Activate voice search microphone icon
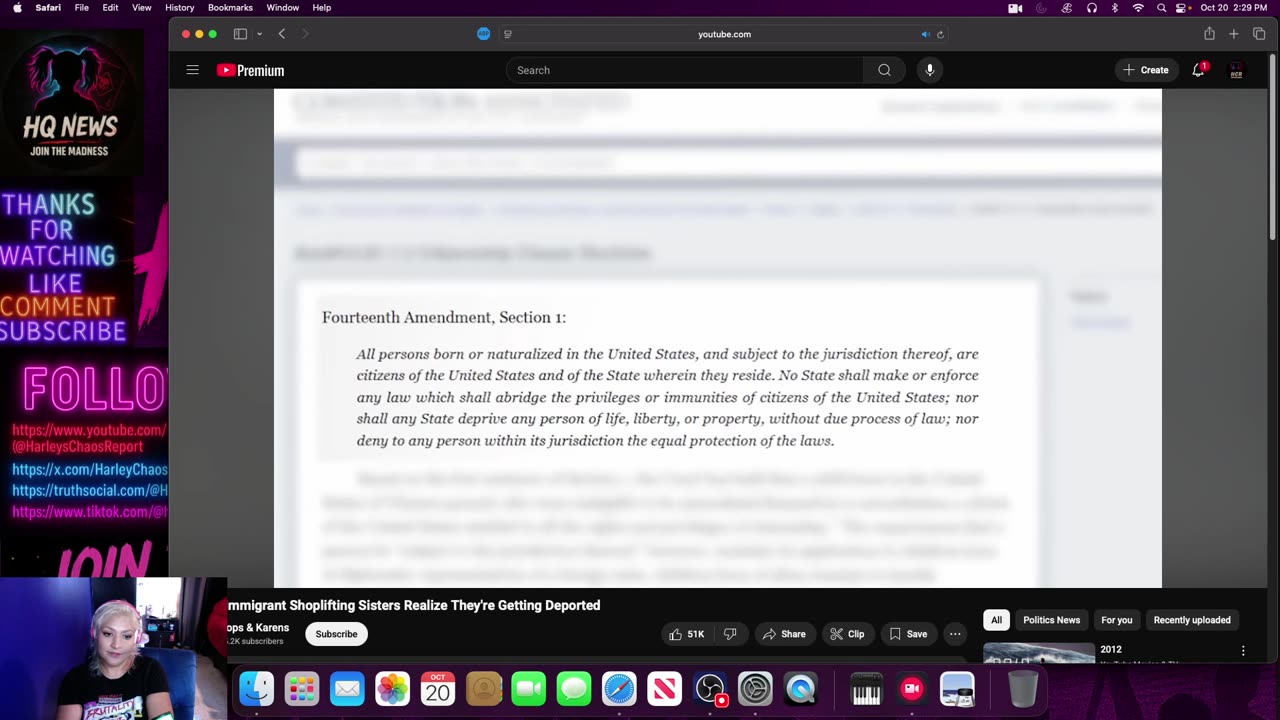 (x=929, y=70)
